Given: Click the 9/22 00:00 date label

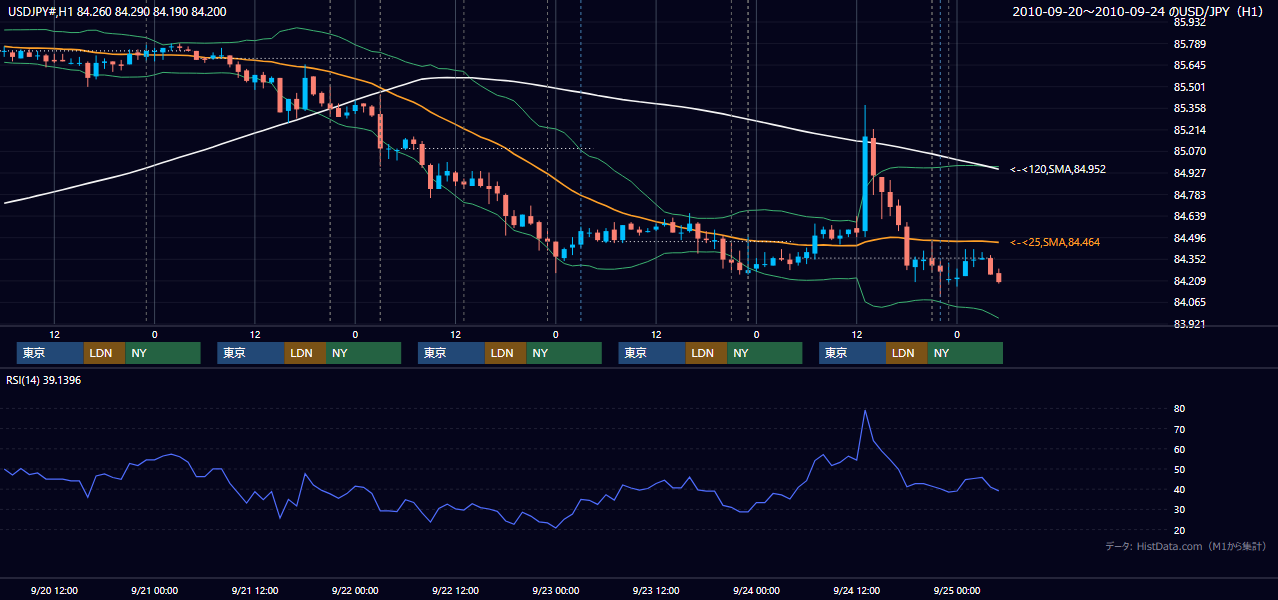Looking at the screenshot, I should click(355, 590).
